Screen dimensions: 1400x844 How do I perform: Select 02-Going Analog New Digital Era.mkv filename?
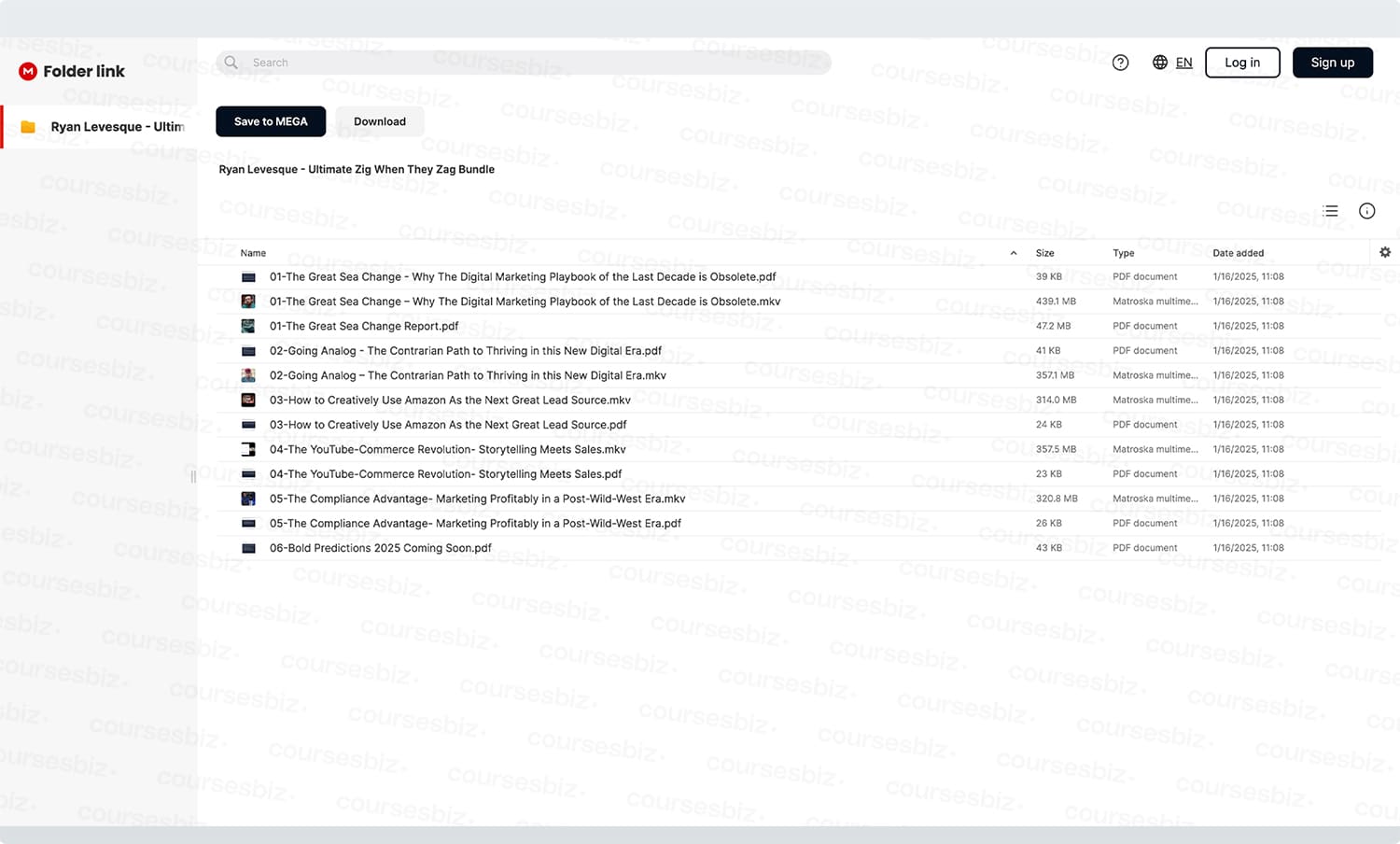click(x=468, y=375)
